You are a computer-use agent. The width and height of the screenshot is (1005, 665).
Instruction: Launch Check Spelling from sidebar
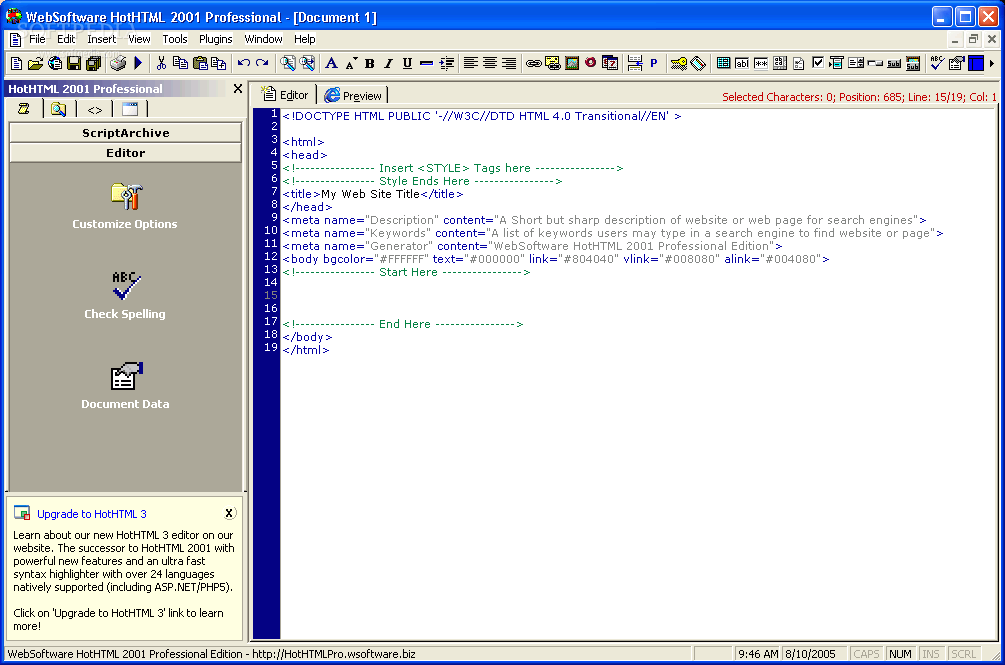click(x=125, y=295)
